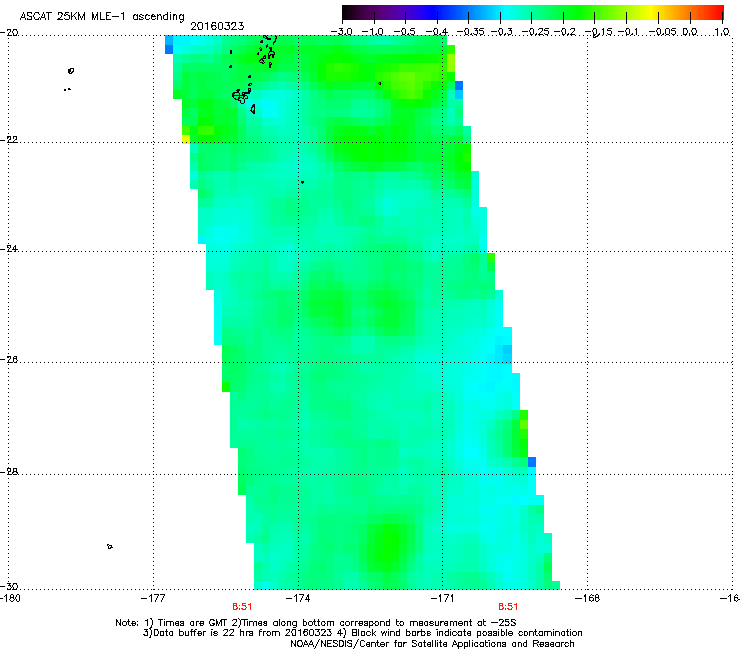740x650 pixels.
Task: Click the "-26" latitude axis label
Action: click(x=9, y=360)
